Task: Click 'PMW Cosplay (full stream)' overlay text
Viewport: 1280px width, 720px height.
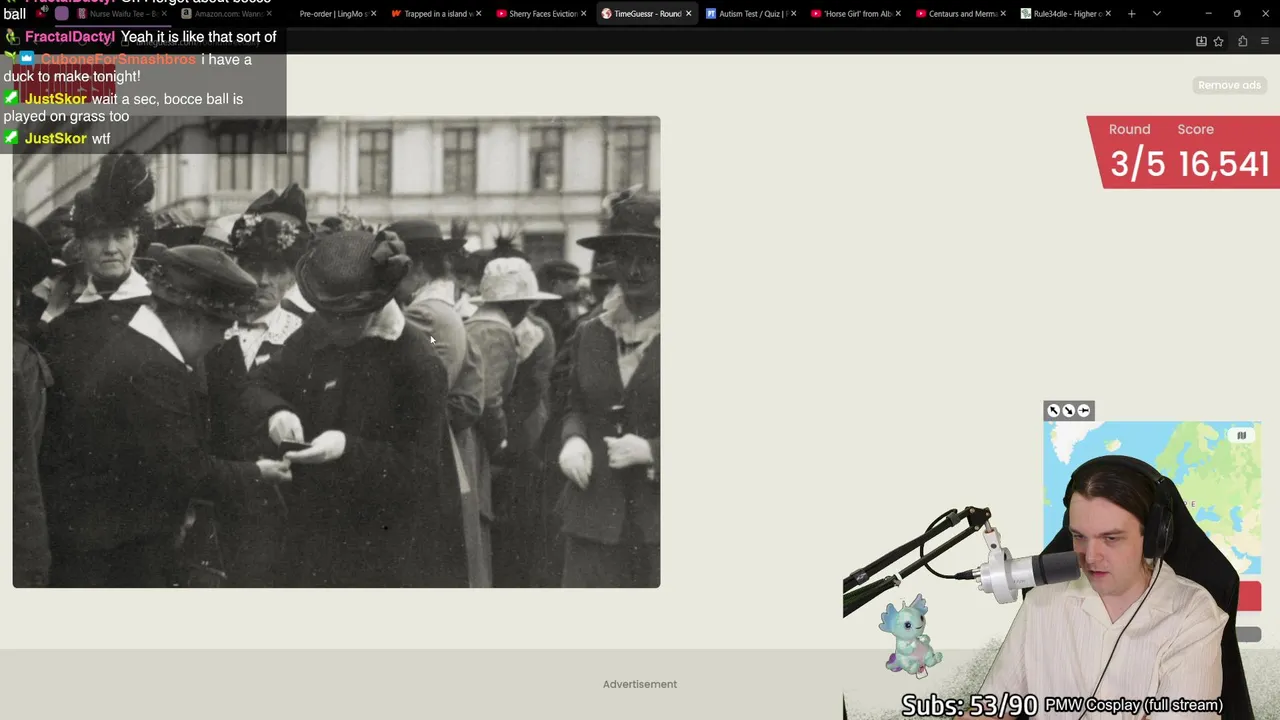Action: pyautogui.click(x=1134, y=705)
